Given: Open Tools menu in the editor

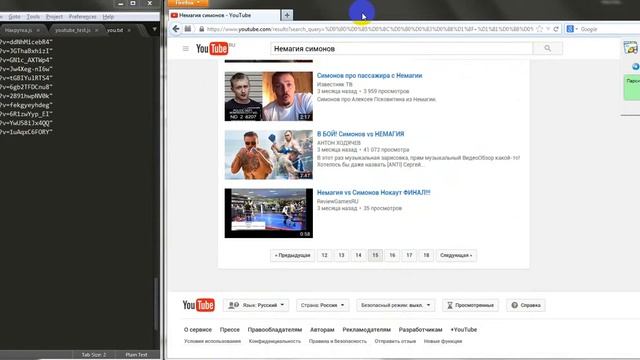Looking at the screenshot, I should (33, 17).
